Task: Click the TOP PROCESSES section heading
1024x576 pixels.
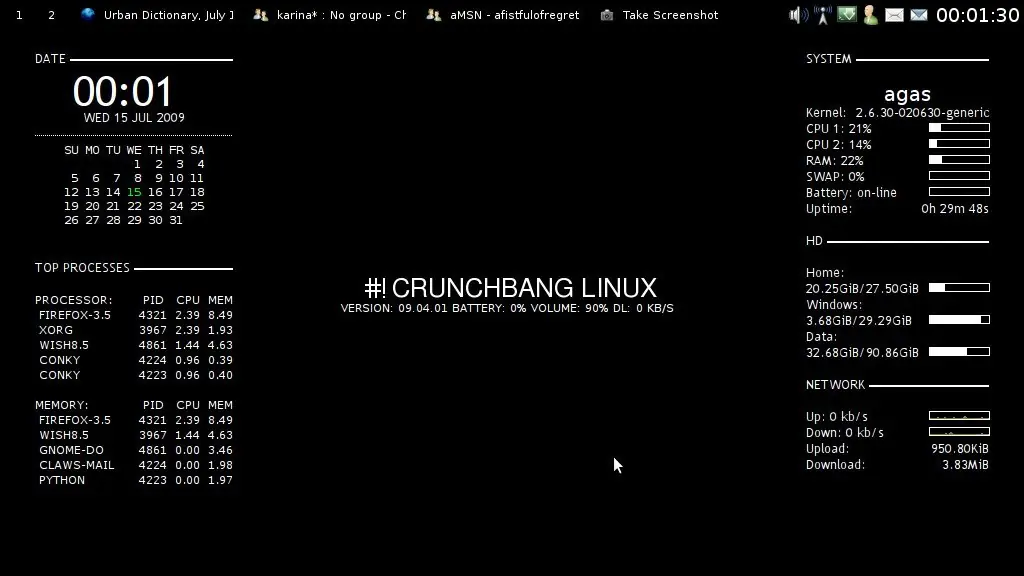Action: click(x=82, y=268)
